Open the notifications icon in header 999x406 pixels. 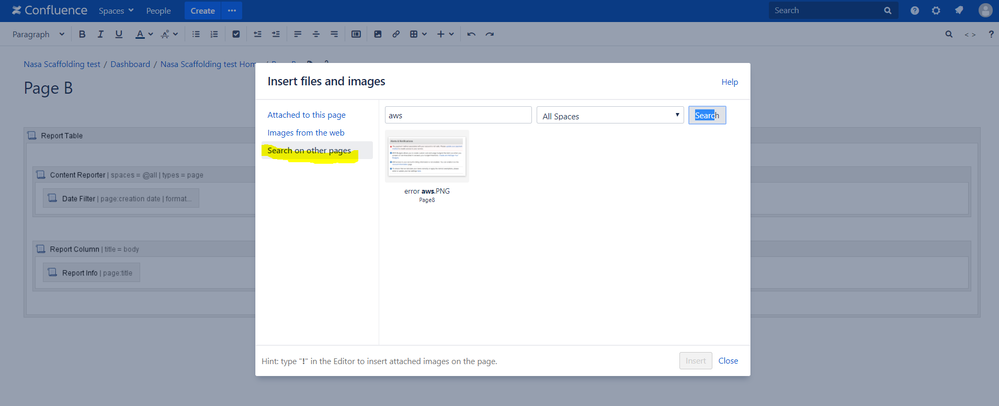point(959,11)
